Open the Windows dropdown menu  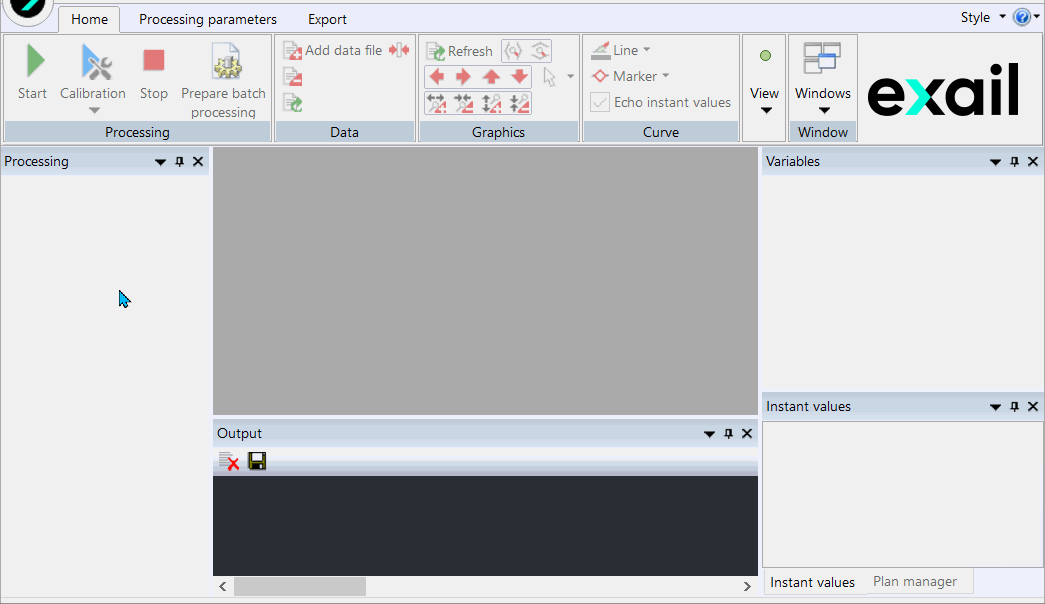[x=823, y=110]
